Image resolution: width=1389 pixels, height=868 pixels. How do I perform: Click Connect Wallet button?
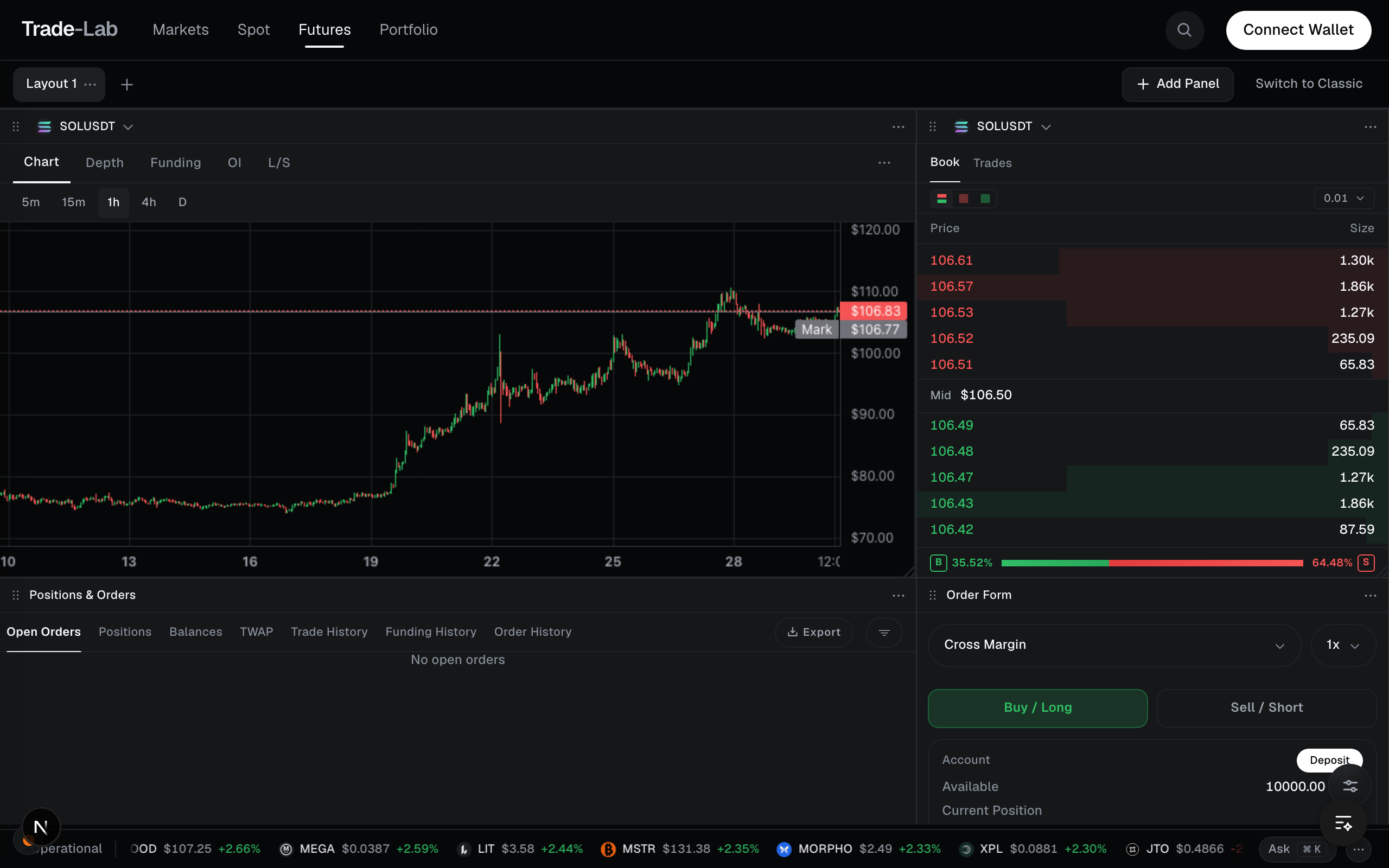pyautogui.click(x=1298, y=30)
